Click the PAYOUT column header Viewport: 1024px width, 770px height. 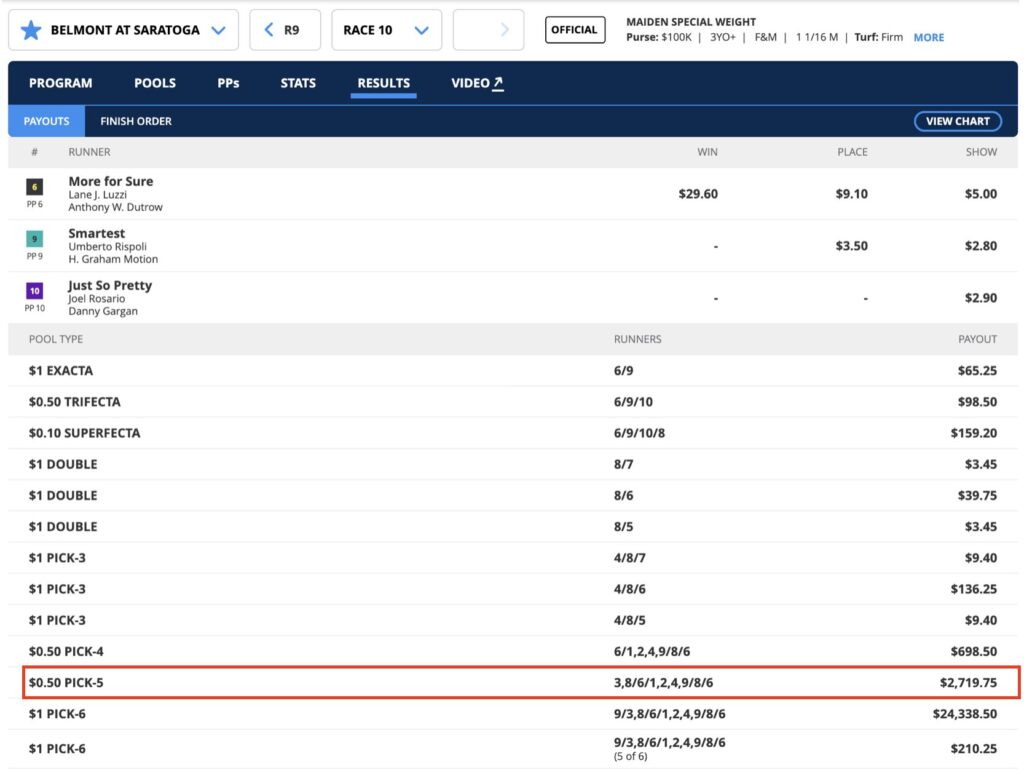(978, 339)
